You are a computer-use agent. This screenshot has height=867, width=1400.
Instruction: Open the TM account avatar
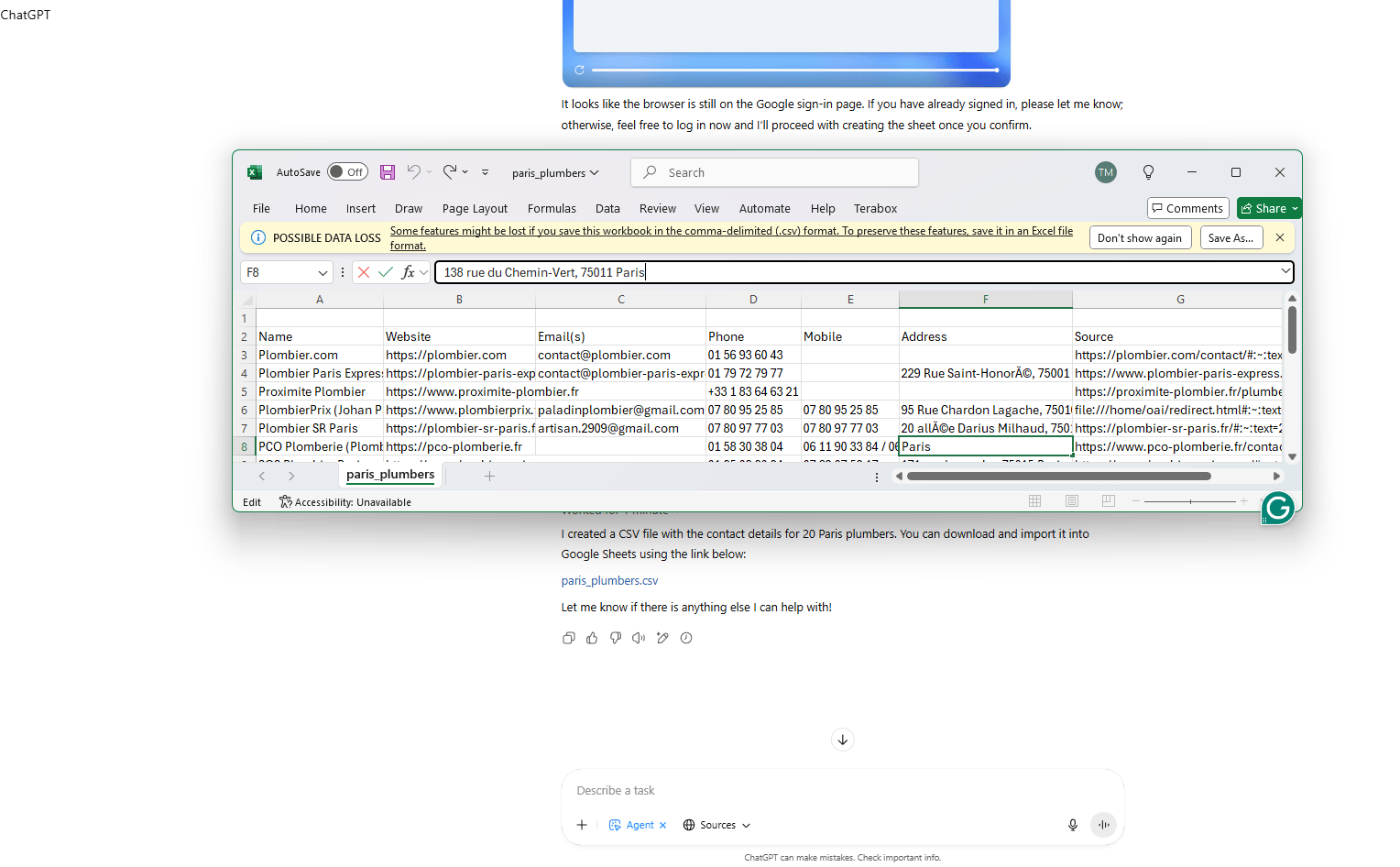1106,172
